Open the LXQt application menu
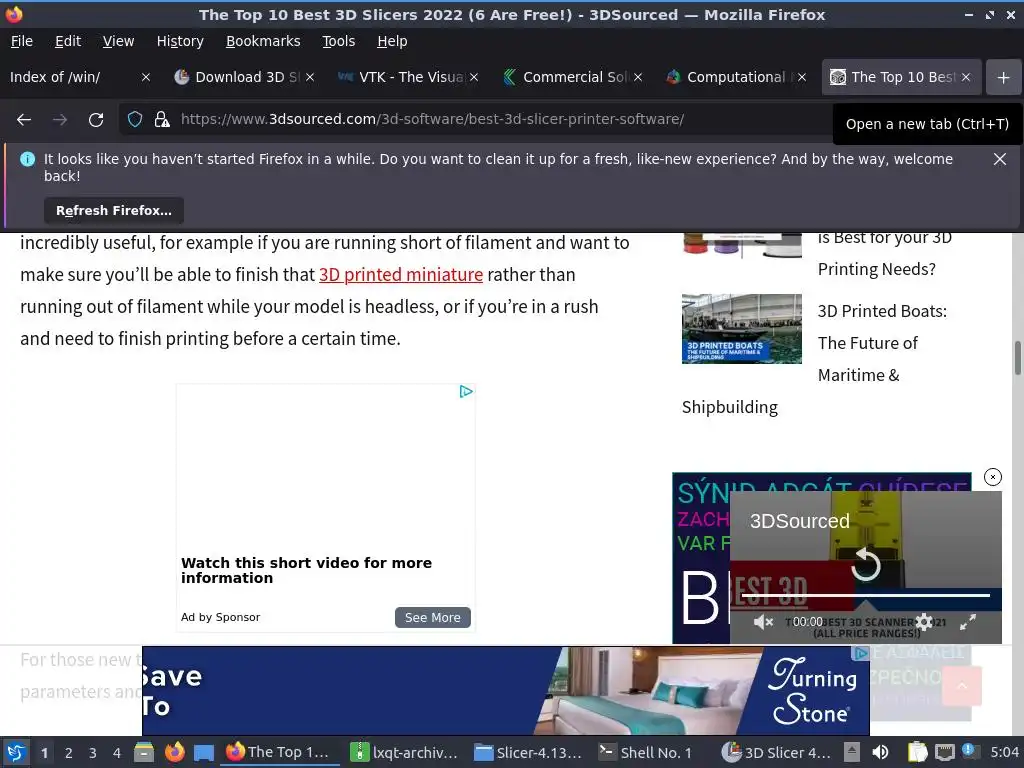This screenshot has height=768, width=1024. pos(16,752)
